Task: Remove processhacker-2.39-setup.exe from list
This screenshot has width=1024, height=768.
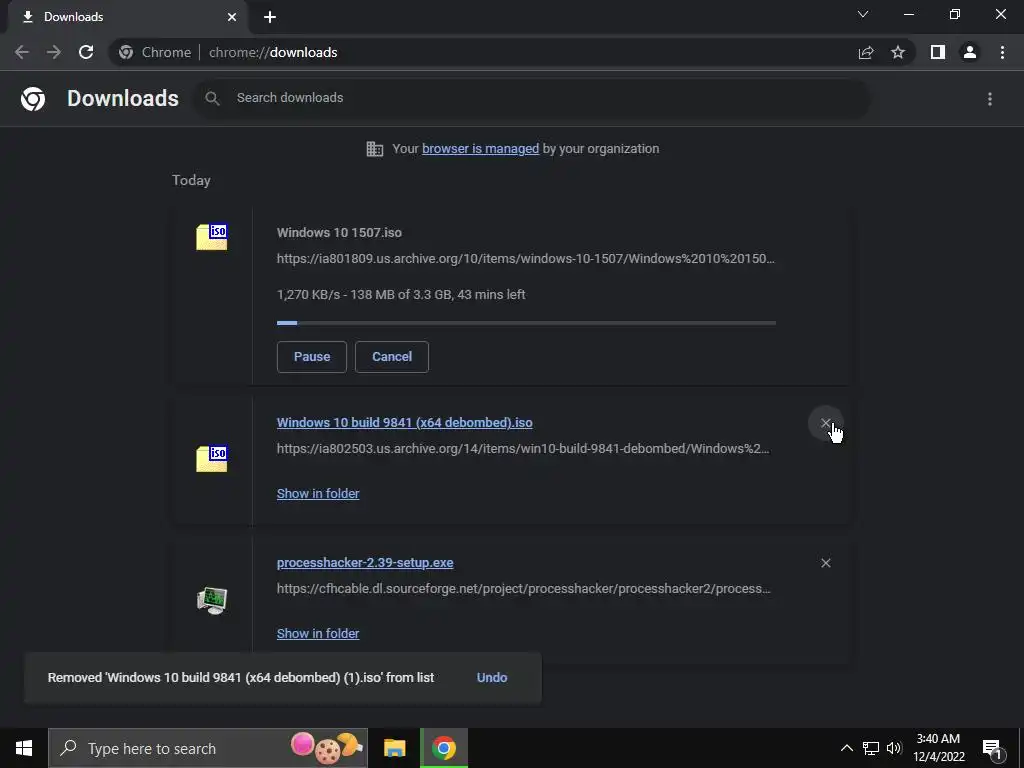Action: point(825,563)
